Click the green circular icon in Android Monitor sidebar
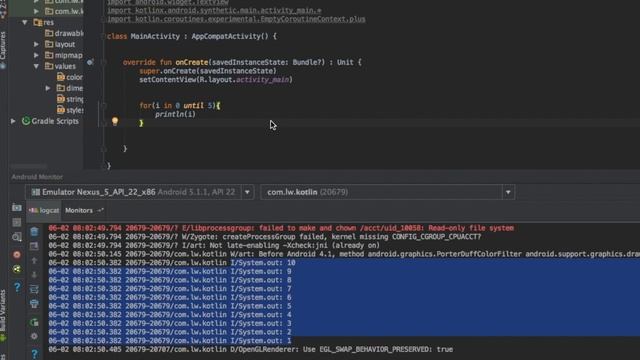 pyautogui.click(x=17, y=269)
